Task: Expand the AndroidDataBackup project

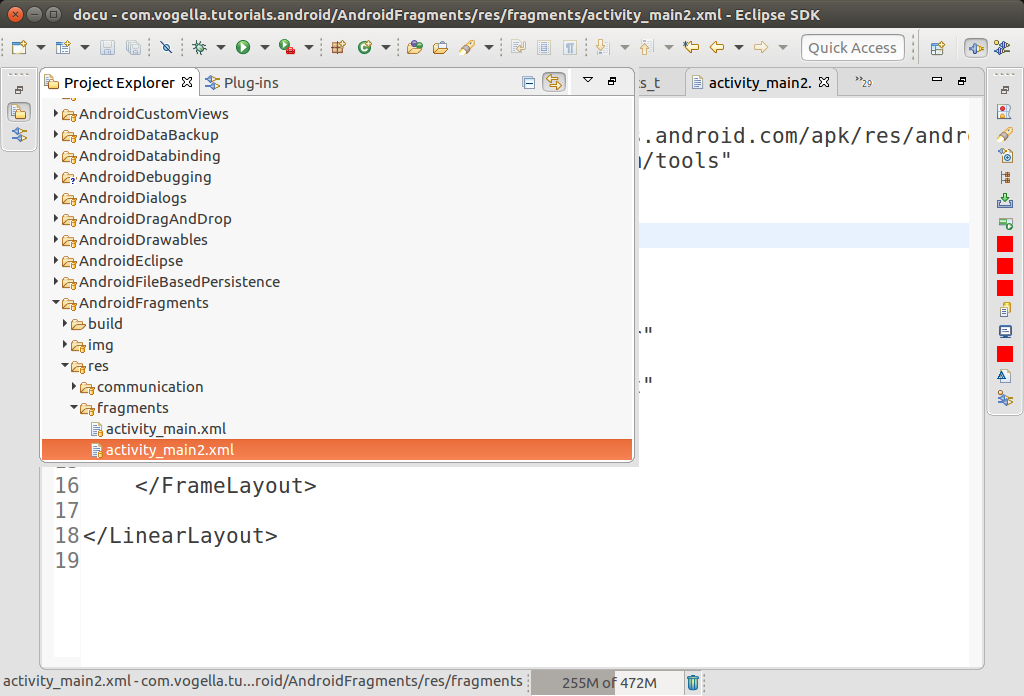Action: pyautogui.click(x=56, y=134)
